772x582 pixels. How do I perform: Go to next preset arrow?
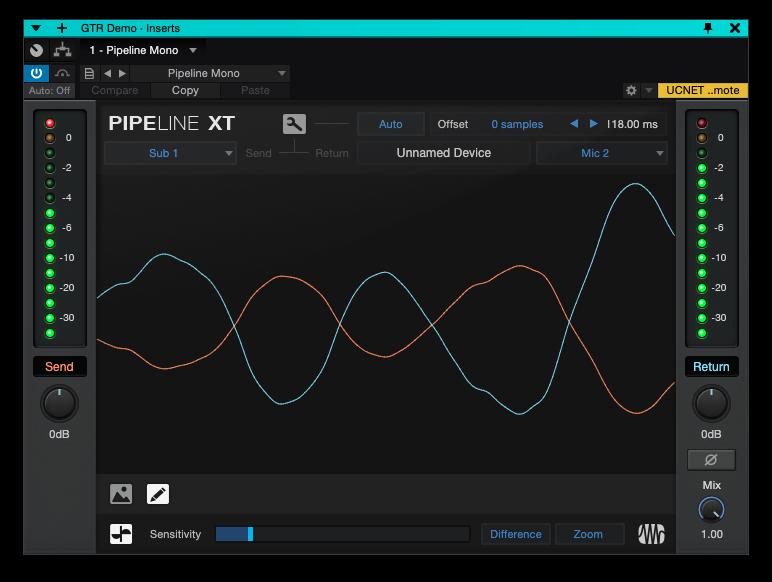coord(122,73)
